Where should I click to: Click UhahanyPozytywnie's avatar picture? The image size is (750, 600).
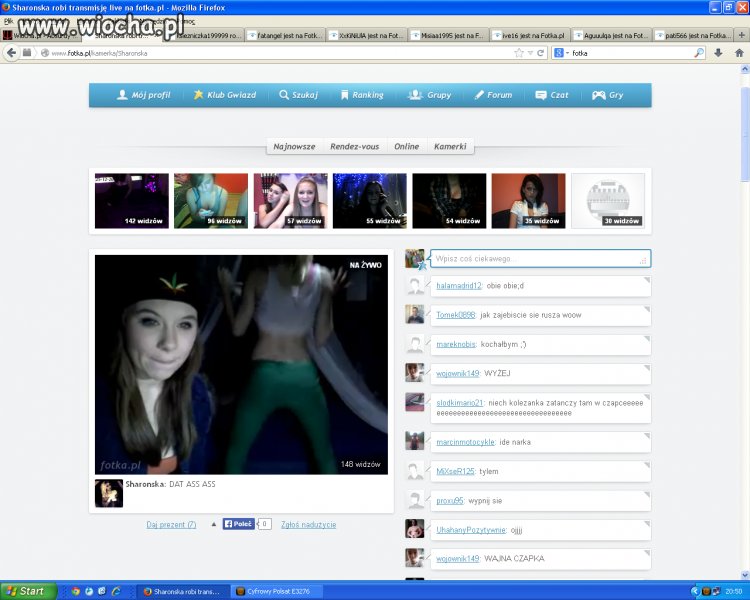[x=415, y=529]
